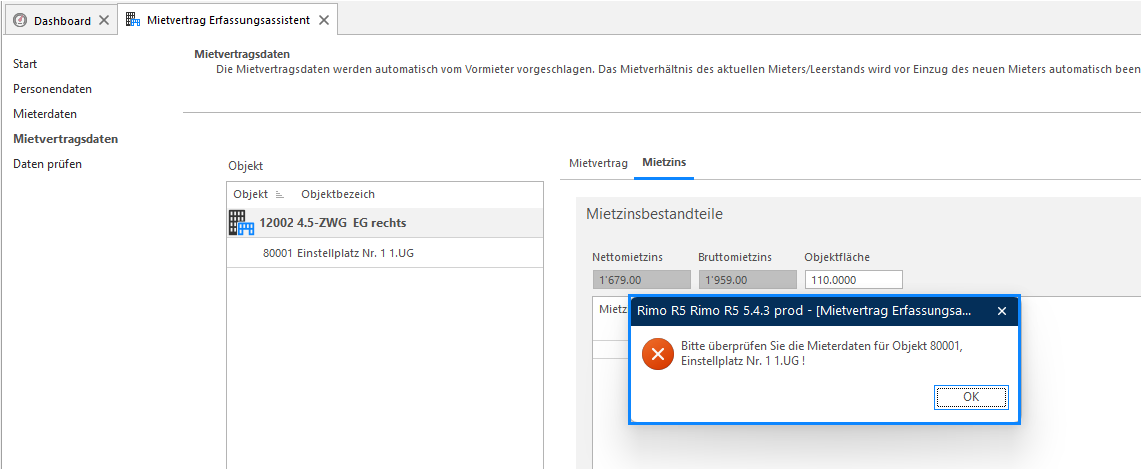Viewport: 1141px width, 469px height.
Task: Click the Objektfläche input with 110.0000
Action: [x=854, y=279]
